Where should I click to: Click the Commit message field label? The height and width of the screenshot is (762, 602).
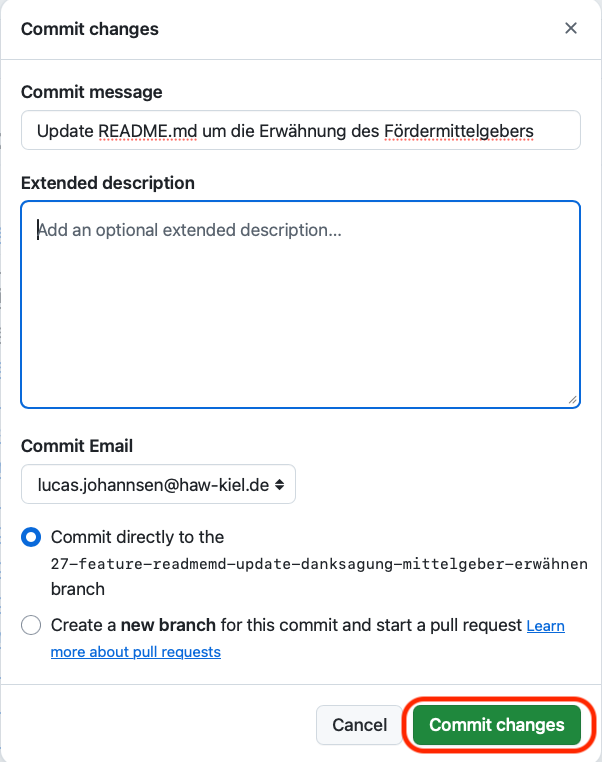coord(91,92)
